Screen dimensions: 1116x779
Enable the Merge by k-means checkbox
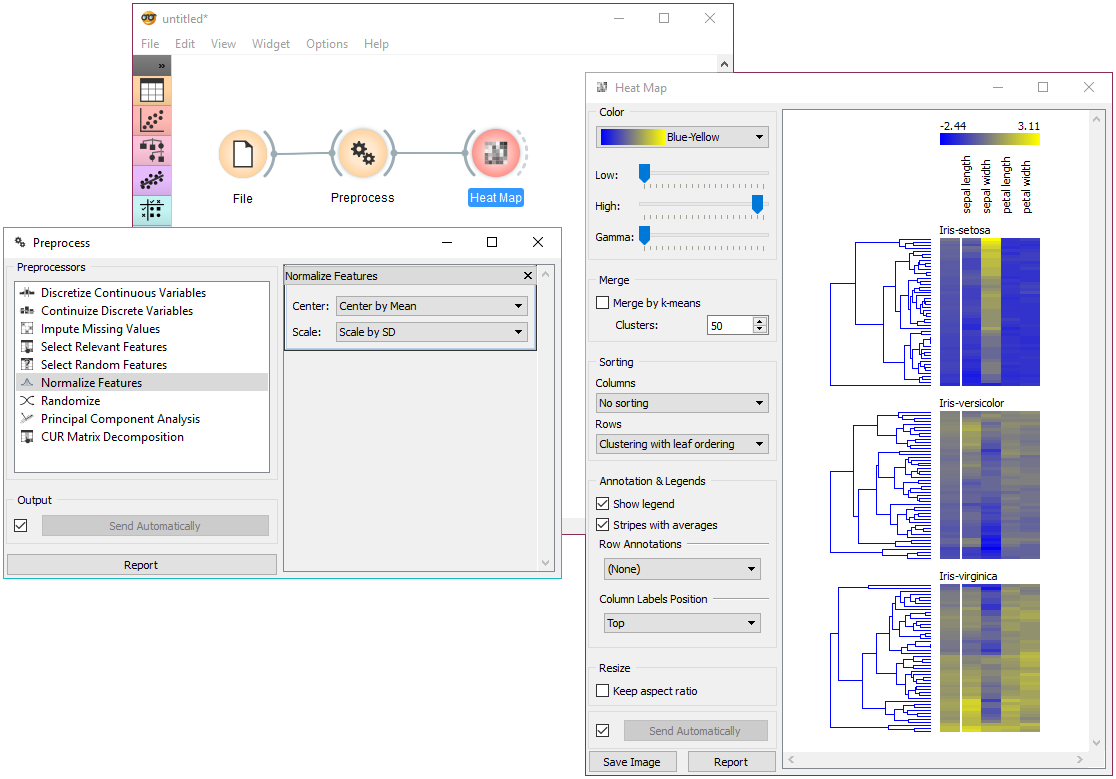pyautogui.click(x=602, y=303)
